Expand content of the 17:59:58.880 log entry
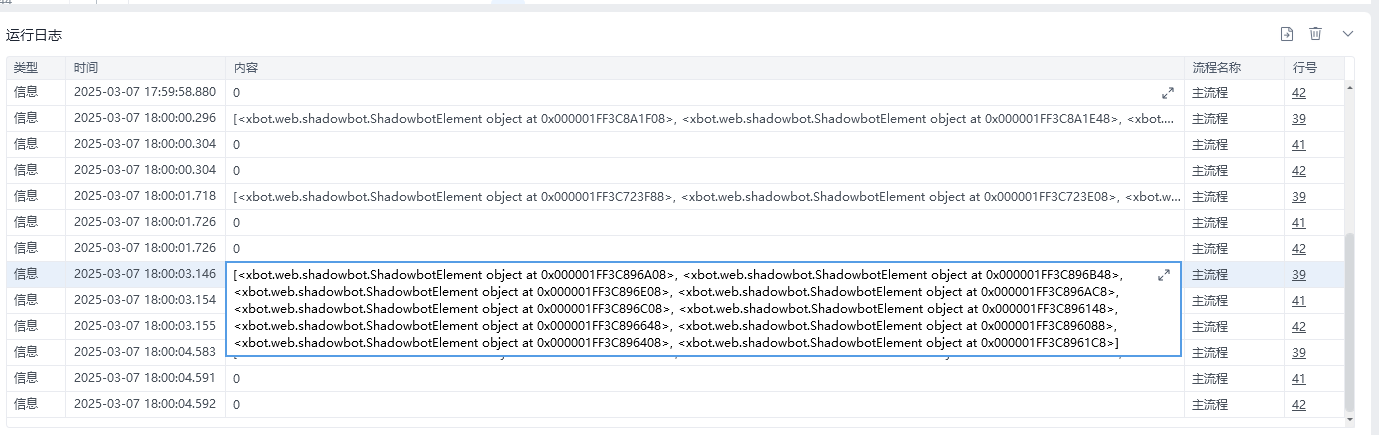The height and width of the screenshot is (435, 1383). pos(1167,93)
